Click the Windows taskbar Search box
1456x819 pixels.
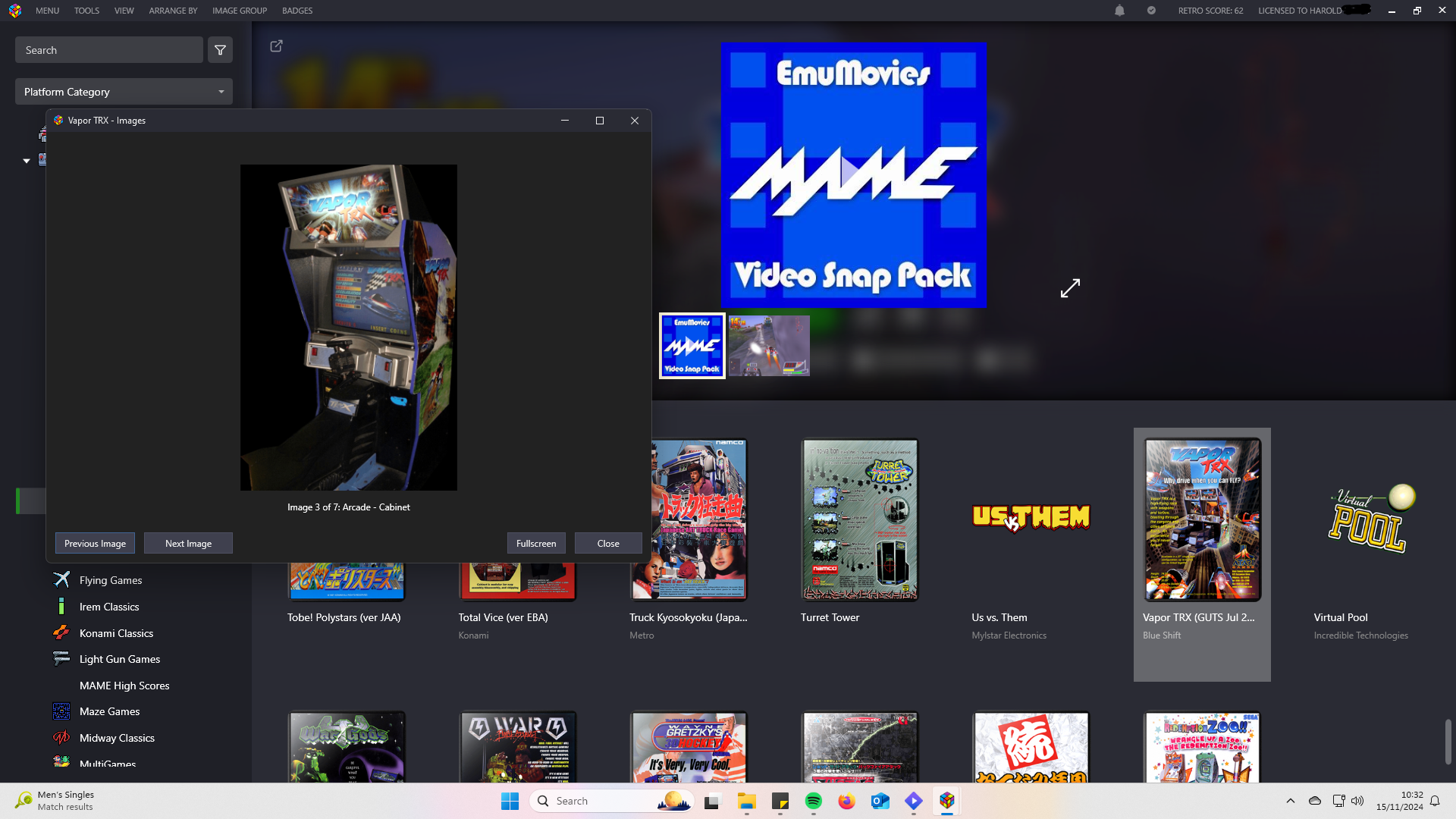click(612, 801)
